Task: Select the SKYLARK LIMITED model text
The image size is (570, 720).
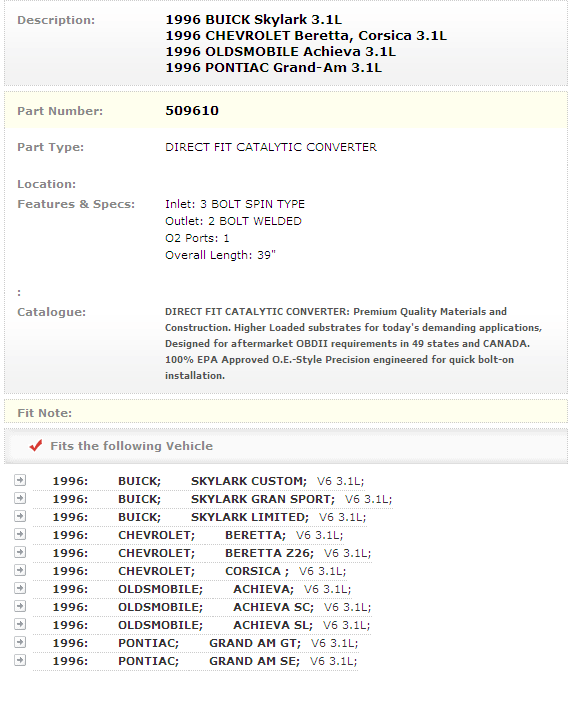Action: [x=250, y=517]
